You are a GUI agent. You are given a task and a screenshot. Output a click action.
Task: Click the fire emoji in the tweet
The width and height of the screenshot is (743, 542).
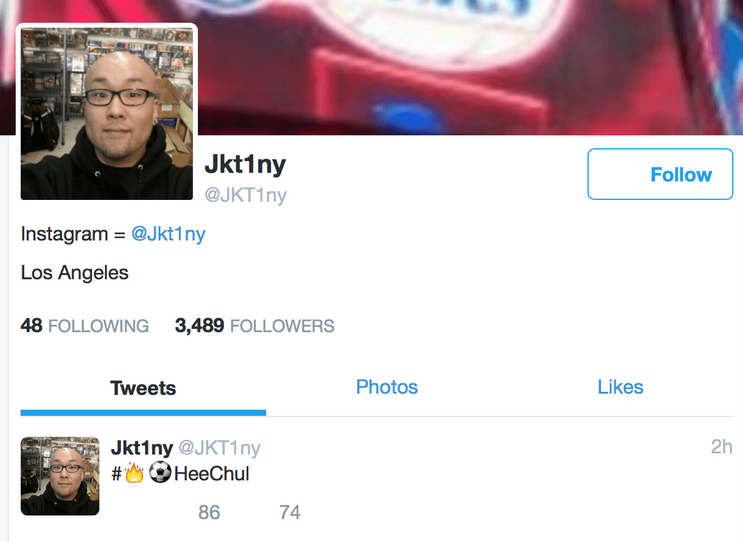pos(134,473)
